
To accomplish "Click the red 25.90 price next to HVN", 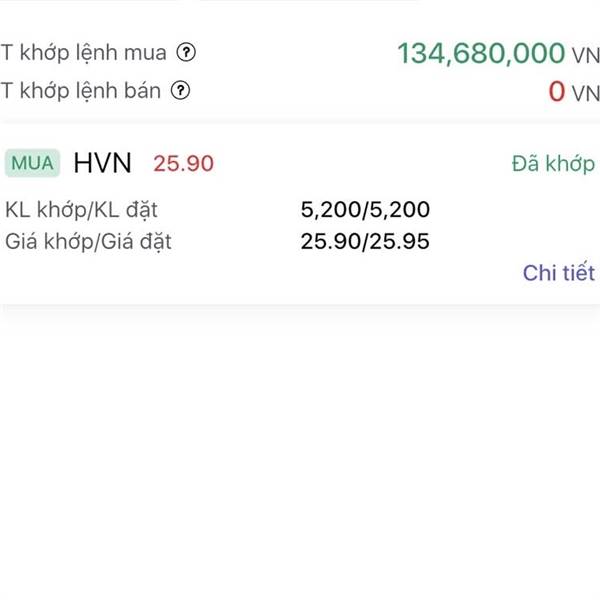I will 183,163.
